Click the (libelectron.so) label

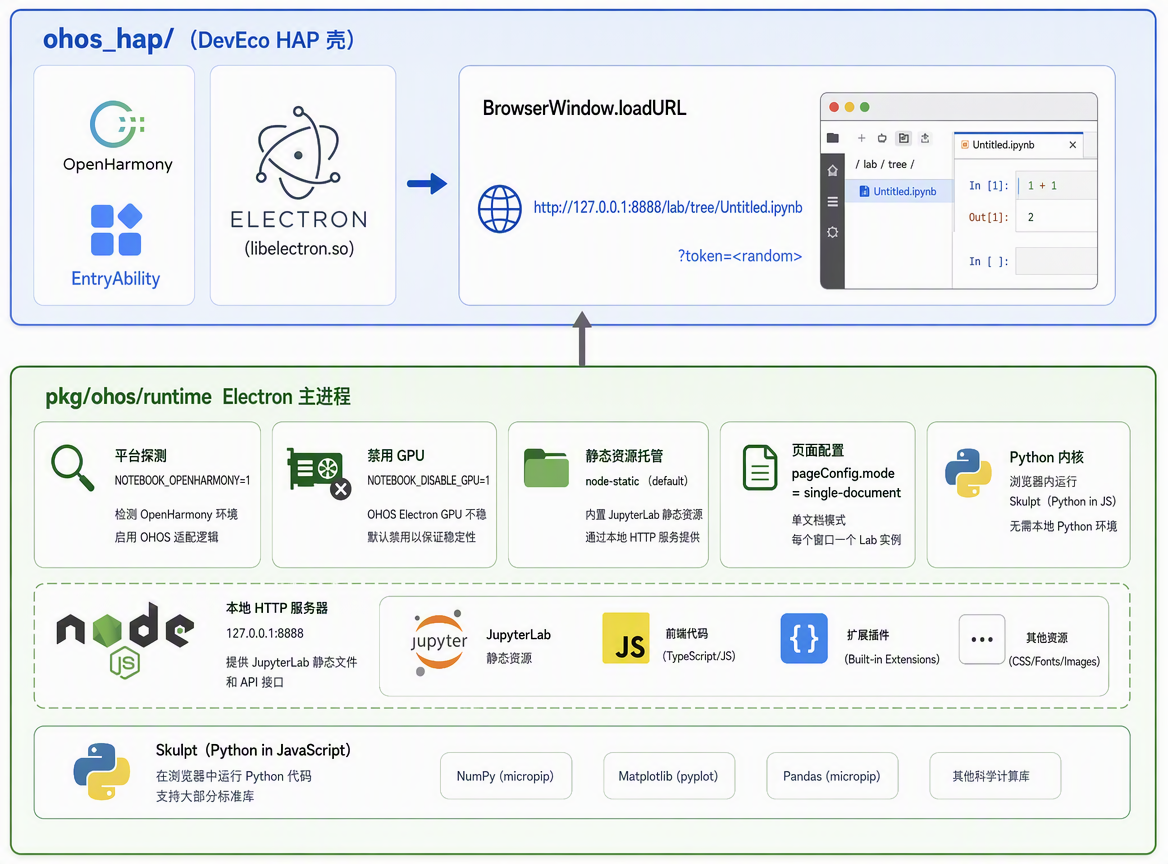pyautogui.click(x=299, y=249)
